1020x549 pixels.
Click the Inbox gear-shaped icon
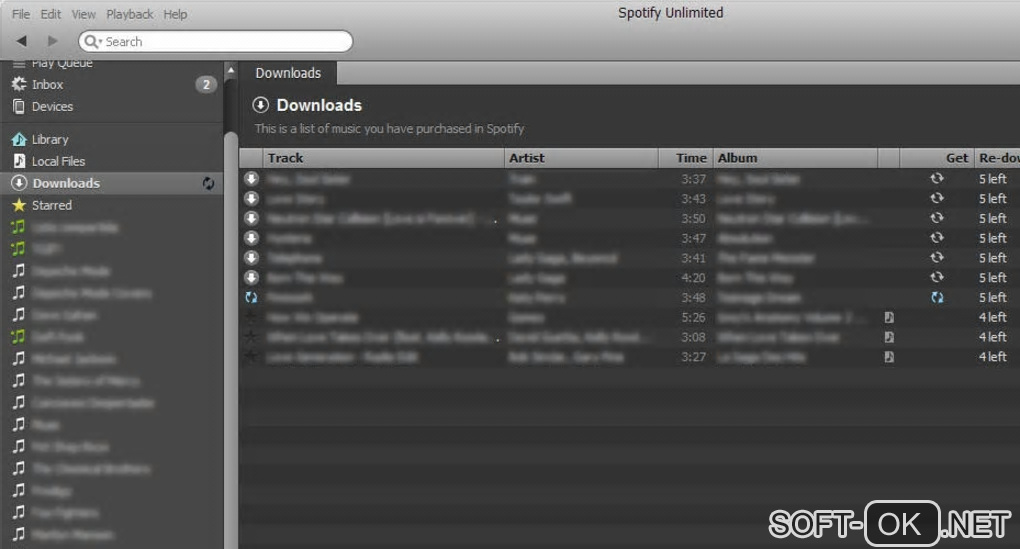[x=19, y=84]
